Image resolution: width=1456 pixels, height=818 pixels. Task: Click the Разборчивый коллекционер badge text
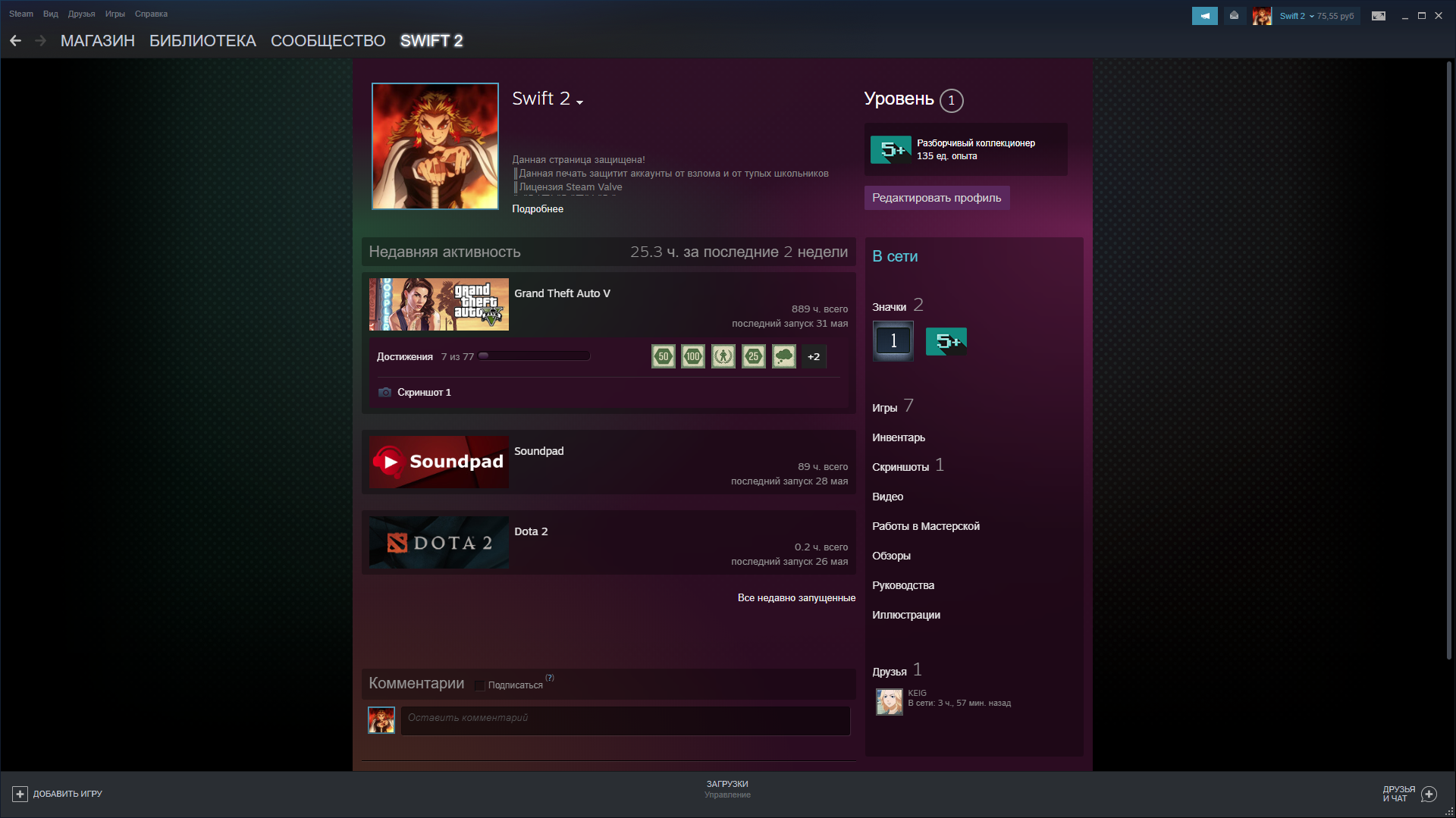pyautogui.click(x=976, y=143)
